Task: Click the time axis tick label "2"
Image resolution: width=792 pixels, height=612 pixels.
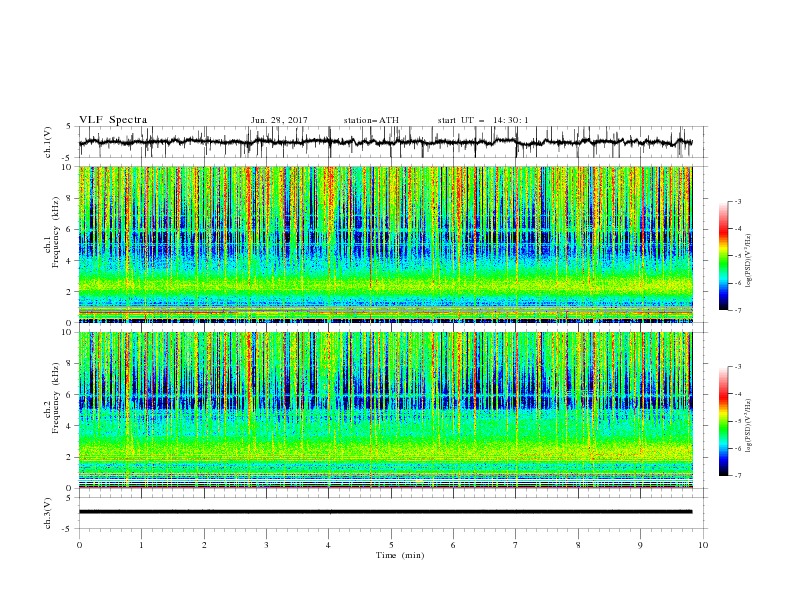Action: click(x=204, y=545)
